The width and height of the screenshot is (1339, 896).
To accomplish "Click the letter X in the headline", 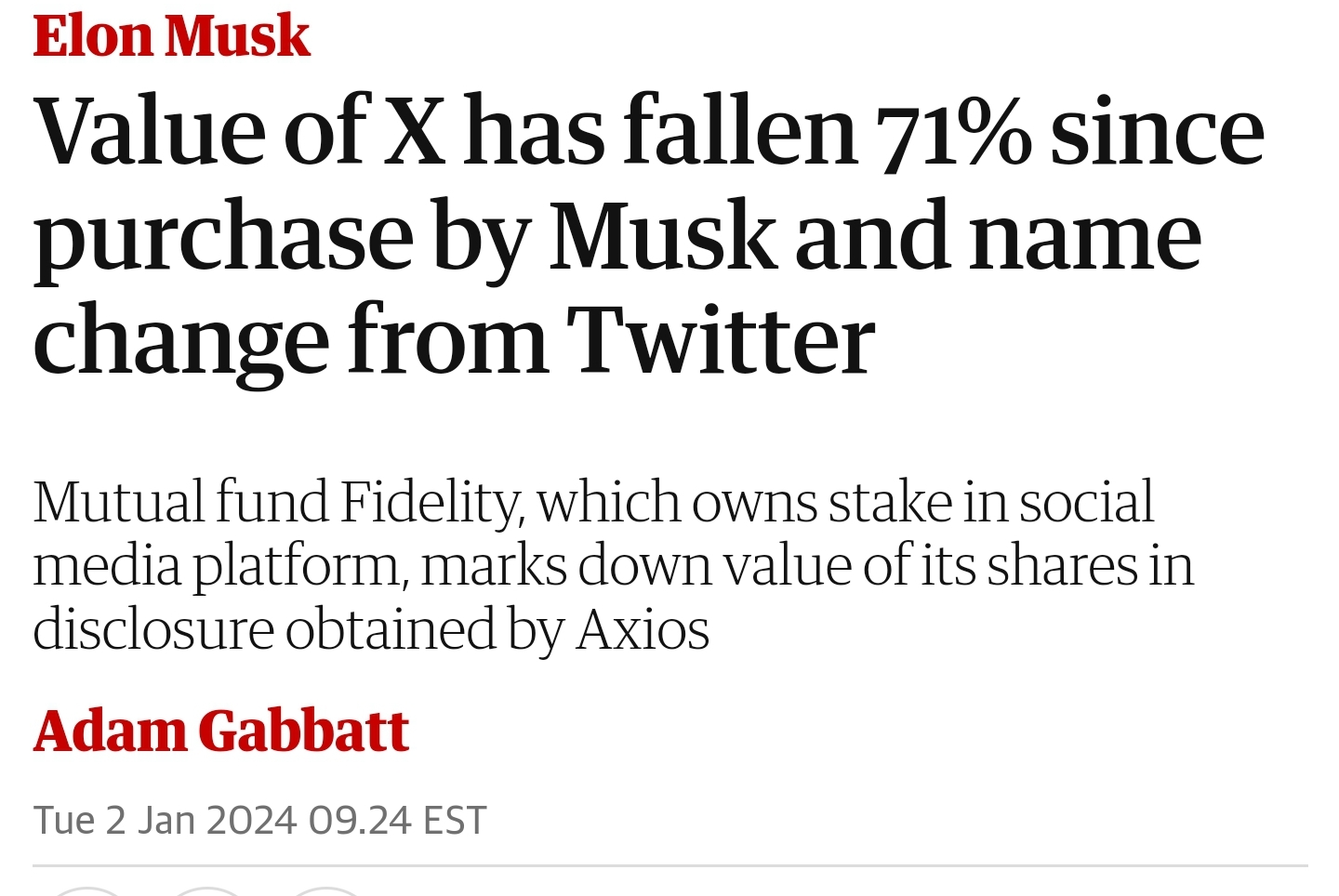I will 416,131.
